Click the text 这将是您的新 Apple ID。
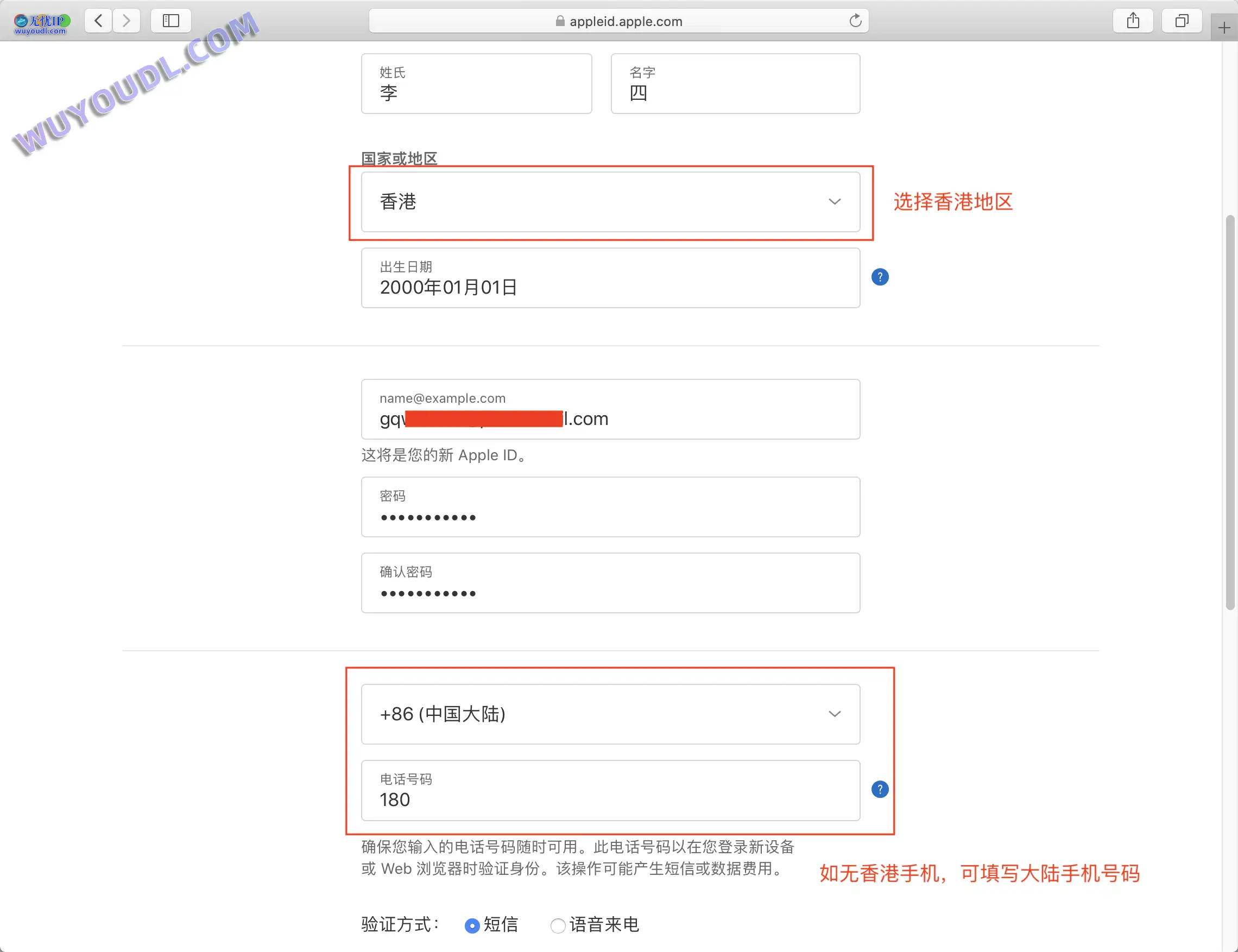Viewport: 1238px width, 952px height. point(446,455)
